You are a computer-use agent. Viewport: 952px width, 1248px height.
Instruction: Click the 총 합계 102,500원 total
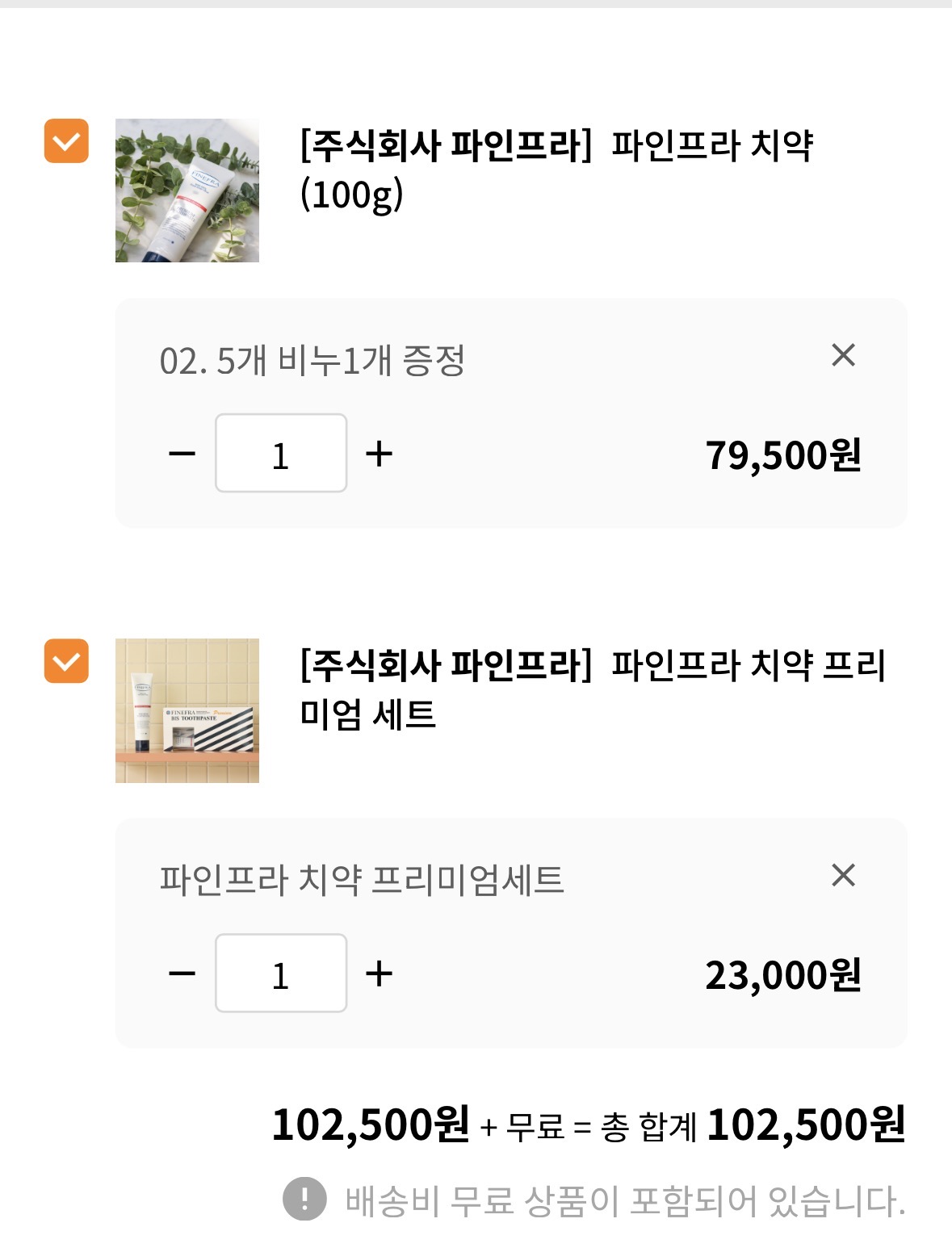[x=804, y=1124]
